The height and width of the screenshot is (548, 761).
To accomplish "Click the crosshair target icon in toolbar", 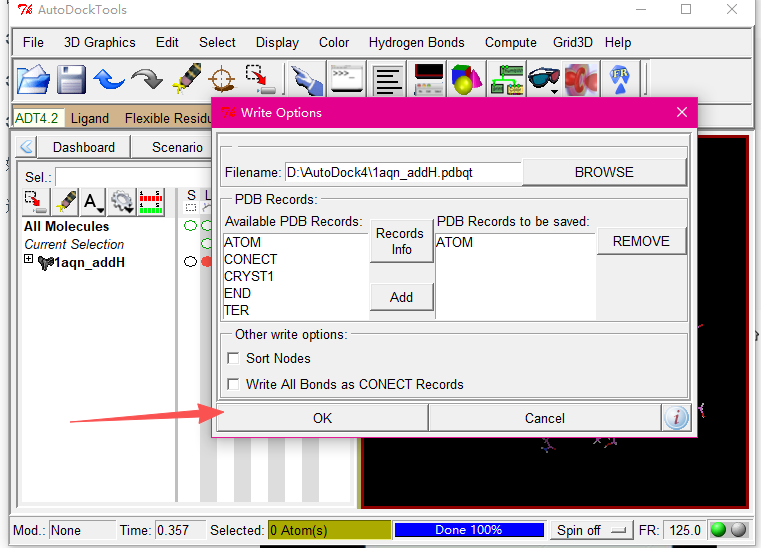I will 221,78.
